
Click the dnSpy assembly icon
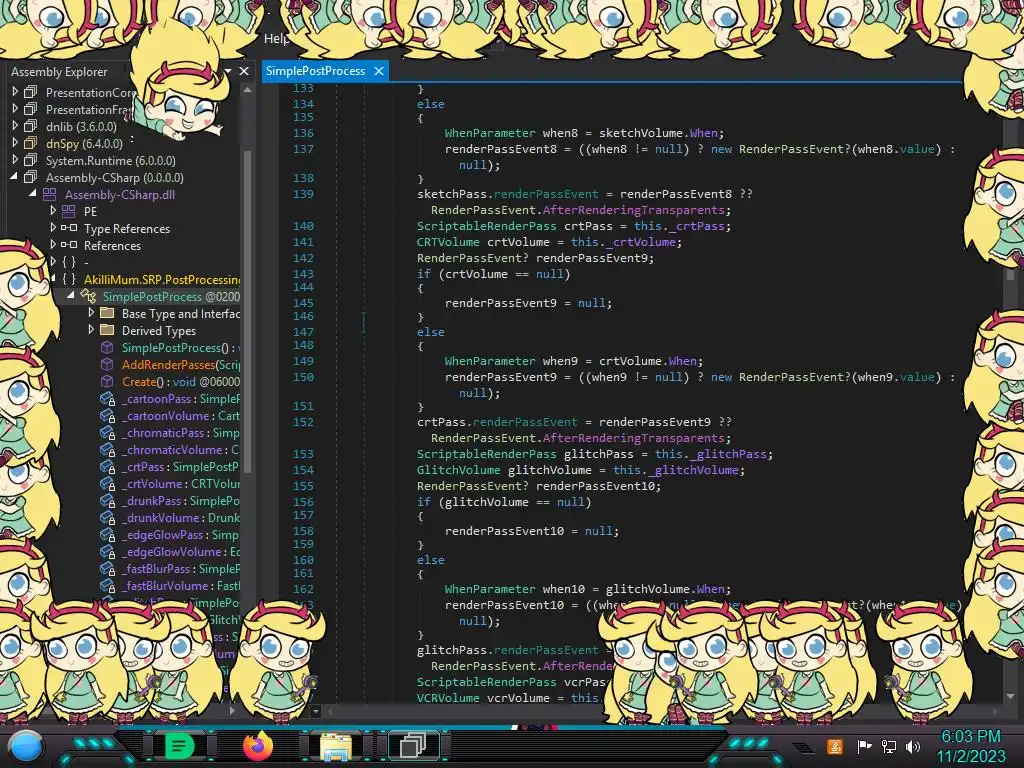click(31, 143)
